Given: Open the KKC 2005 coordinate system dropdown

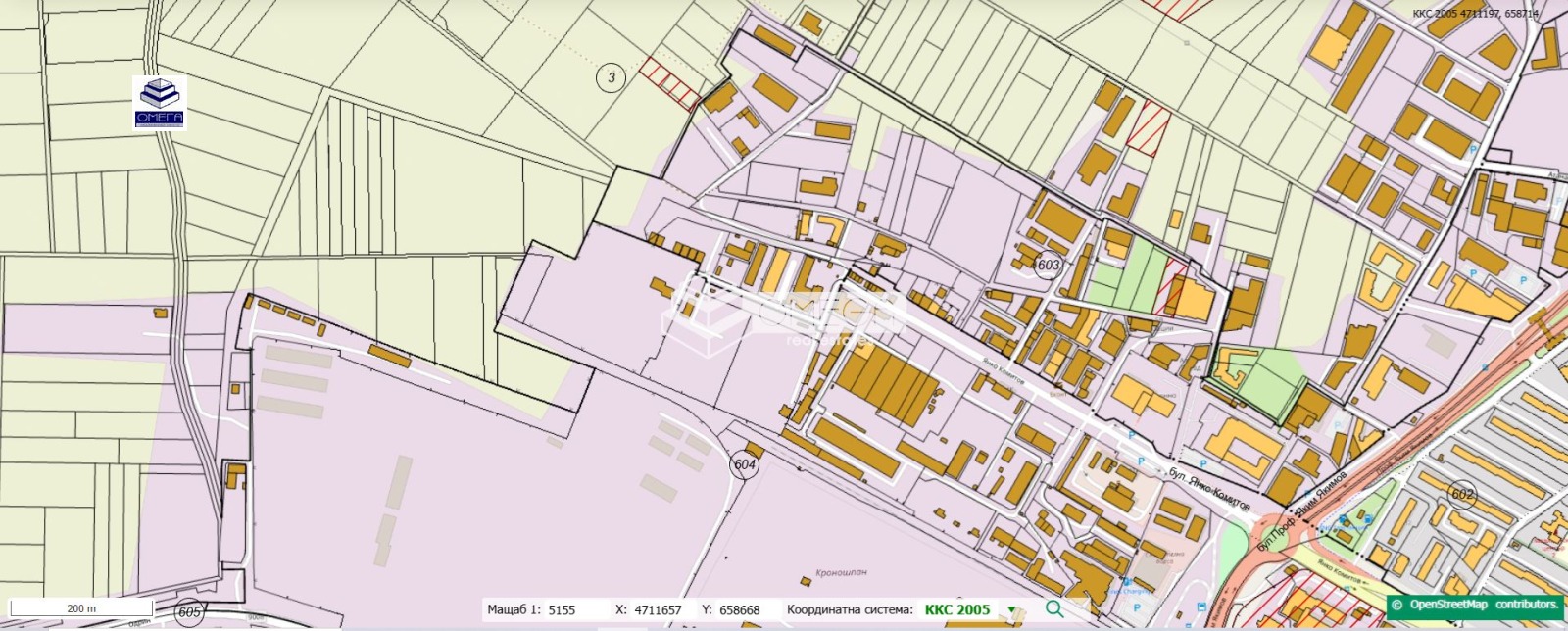Looking at the screenshot, I should tap(1012, 610).
